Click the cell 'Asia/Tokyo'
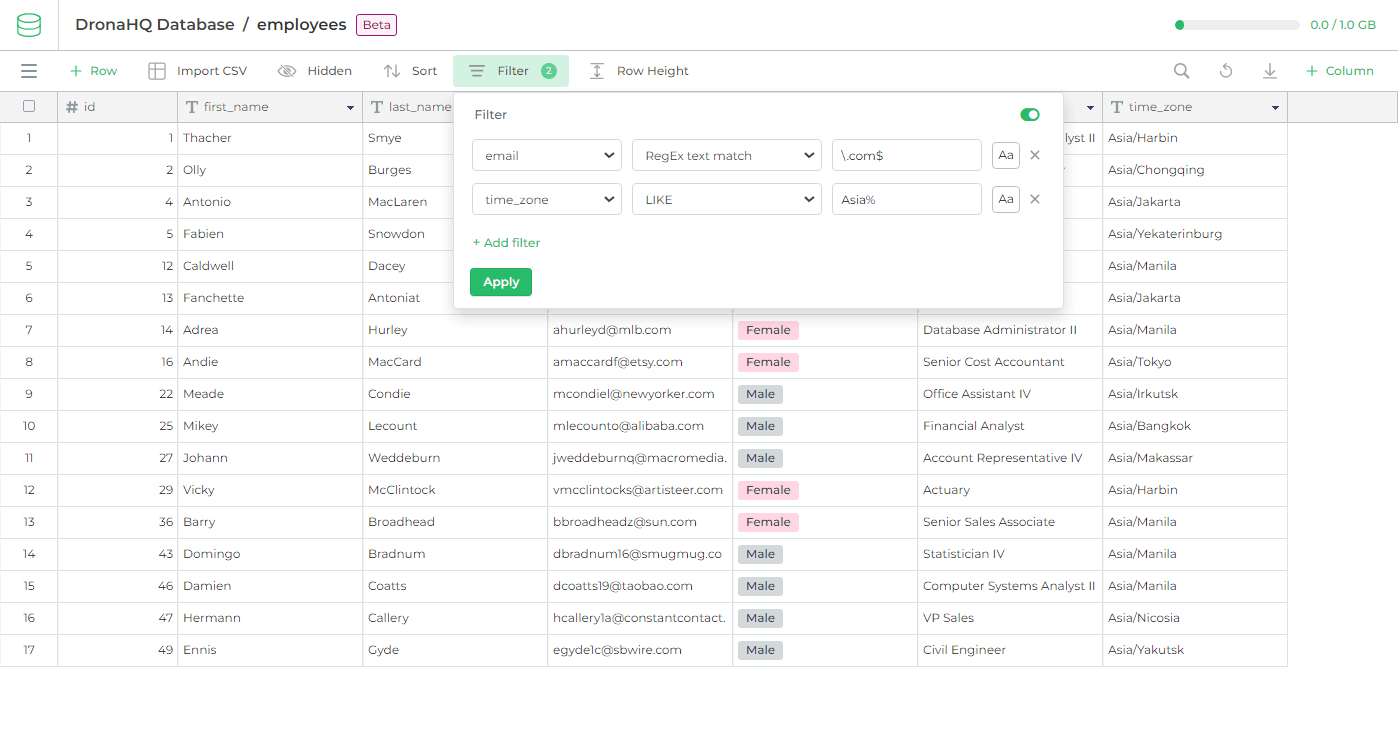 click(x=1195, y=362)
